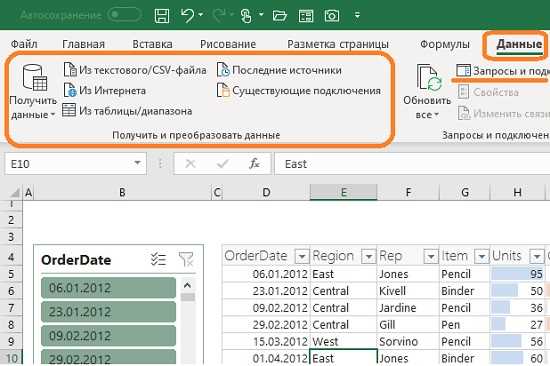550x366 pixels.
Task: Click Последние источники
Action: (x=279, y=70)
